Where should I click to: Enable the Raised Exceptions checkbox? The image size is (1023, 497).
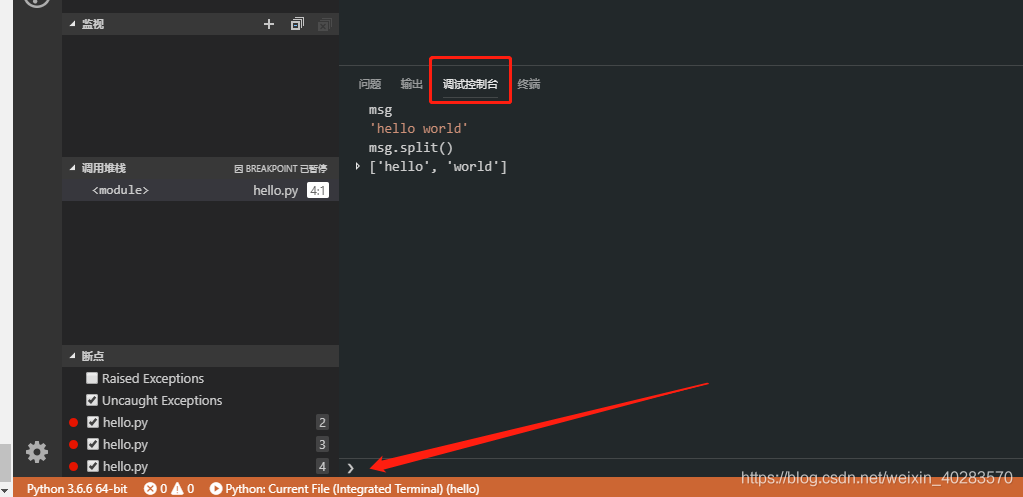coord(92,378)
